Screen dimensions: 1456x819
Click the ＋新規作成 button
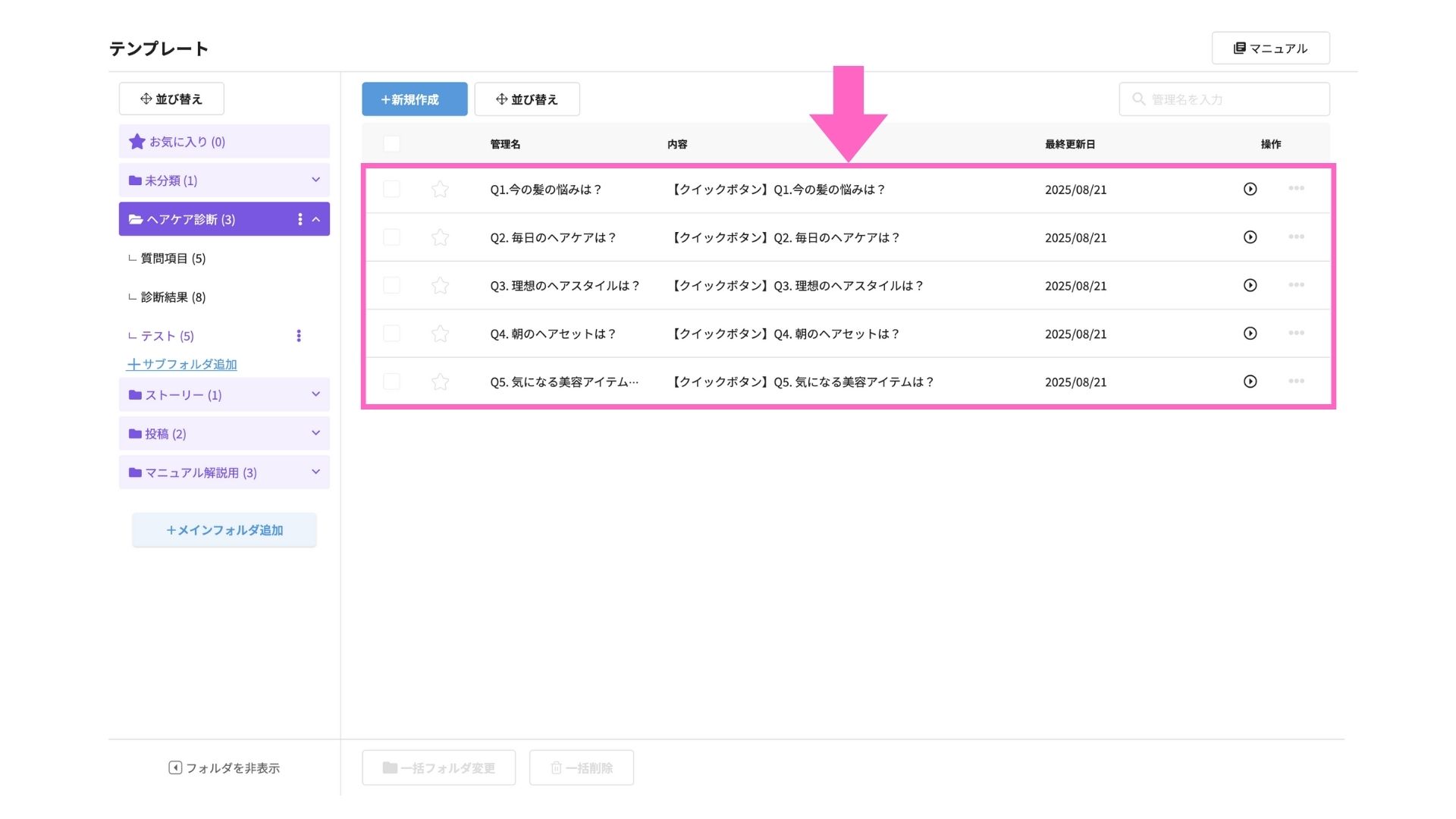point(414,99)
